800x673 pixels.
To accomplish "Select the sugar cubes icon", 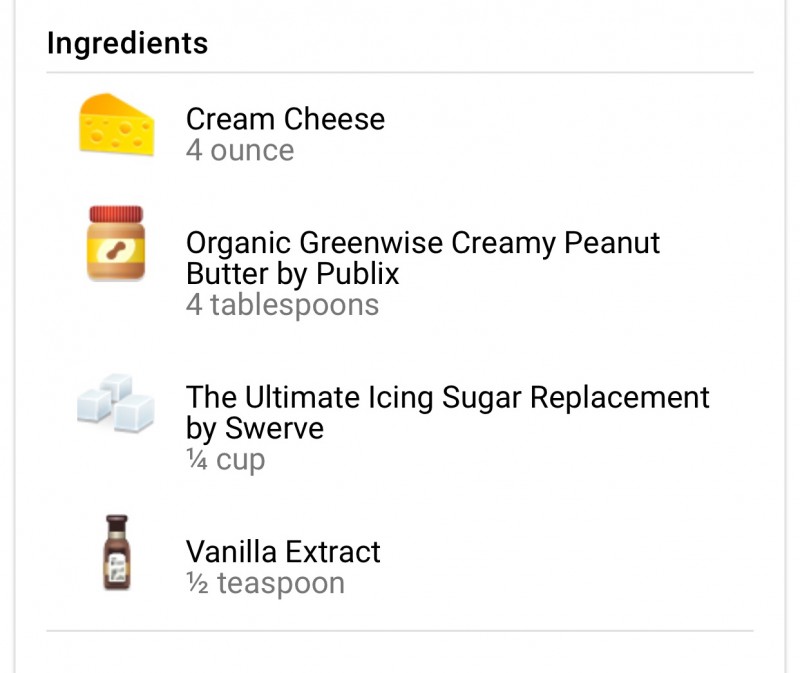I will click(116, 403).
